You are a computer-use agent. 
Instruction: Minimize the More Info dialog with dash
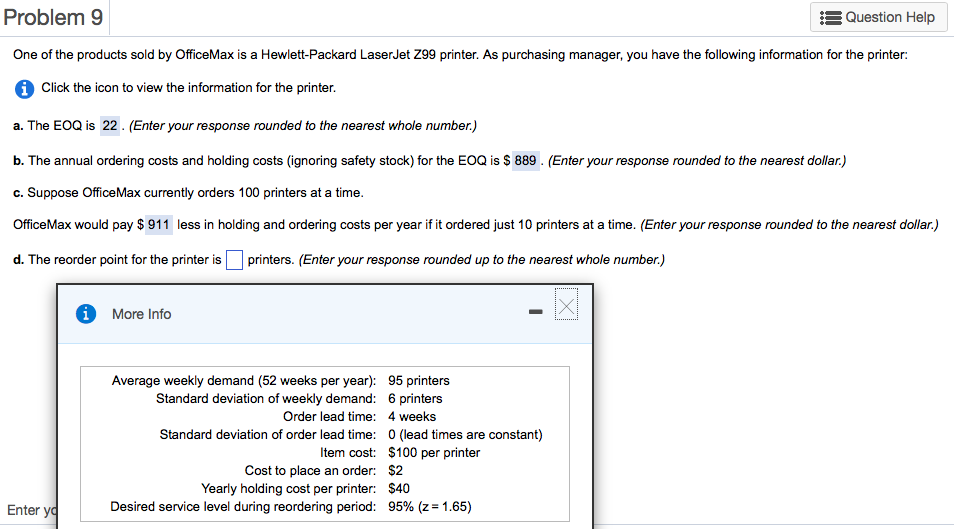535,312
